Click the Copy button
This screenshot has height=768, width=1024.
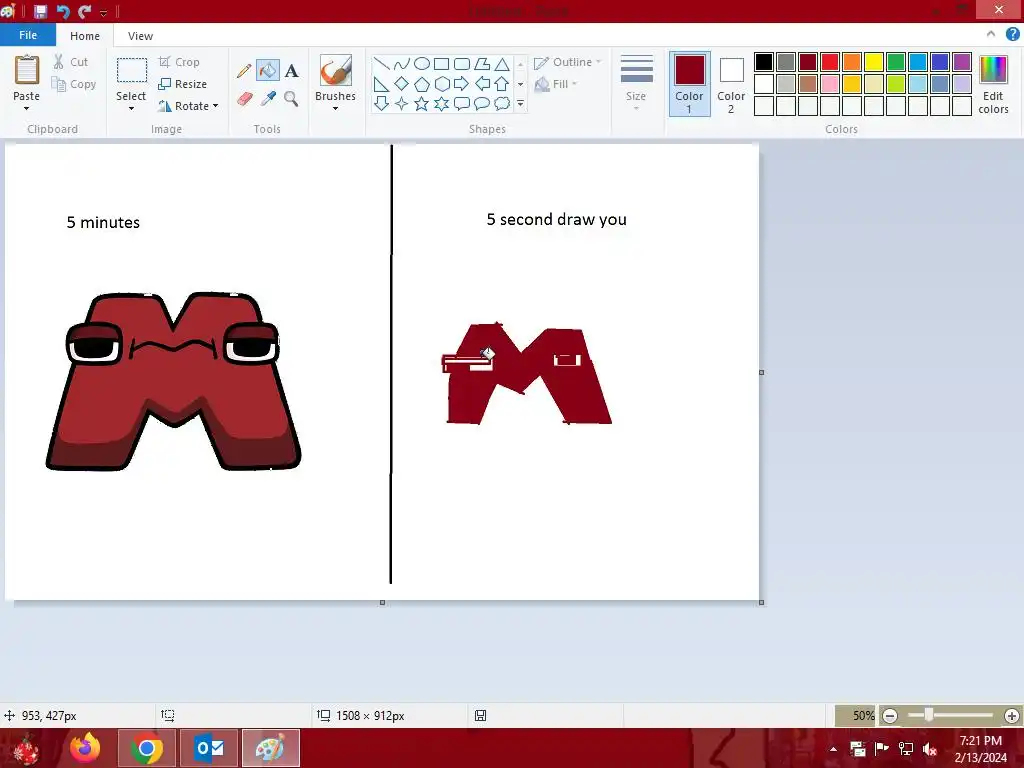tap(74, 84)
